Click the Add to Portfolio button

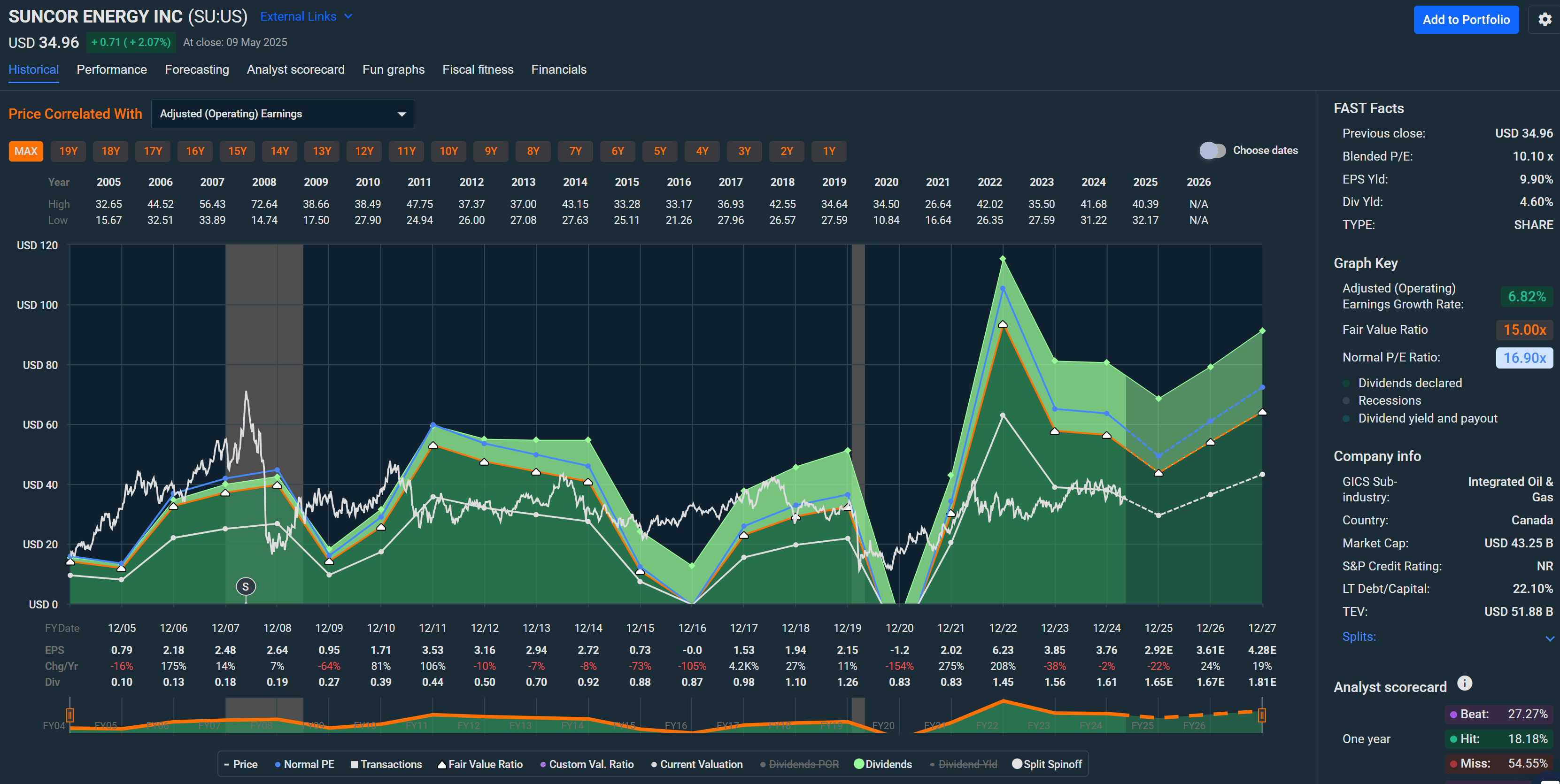tap(1466, 19)
